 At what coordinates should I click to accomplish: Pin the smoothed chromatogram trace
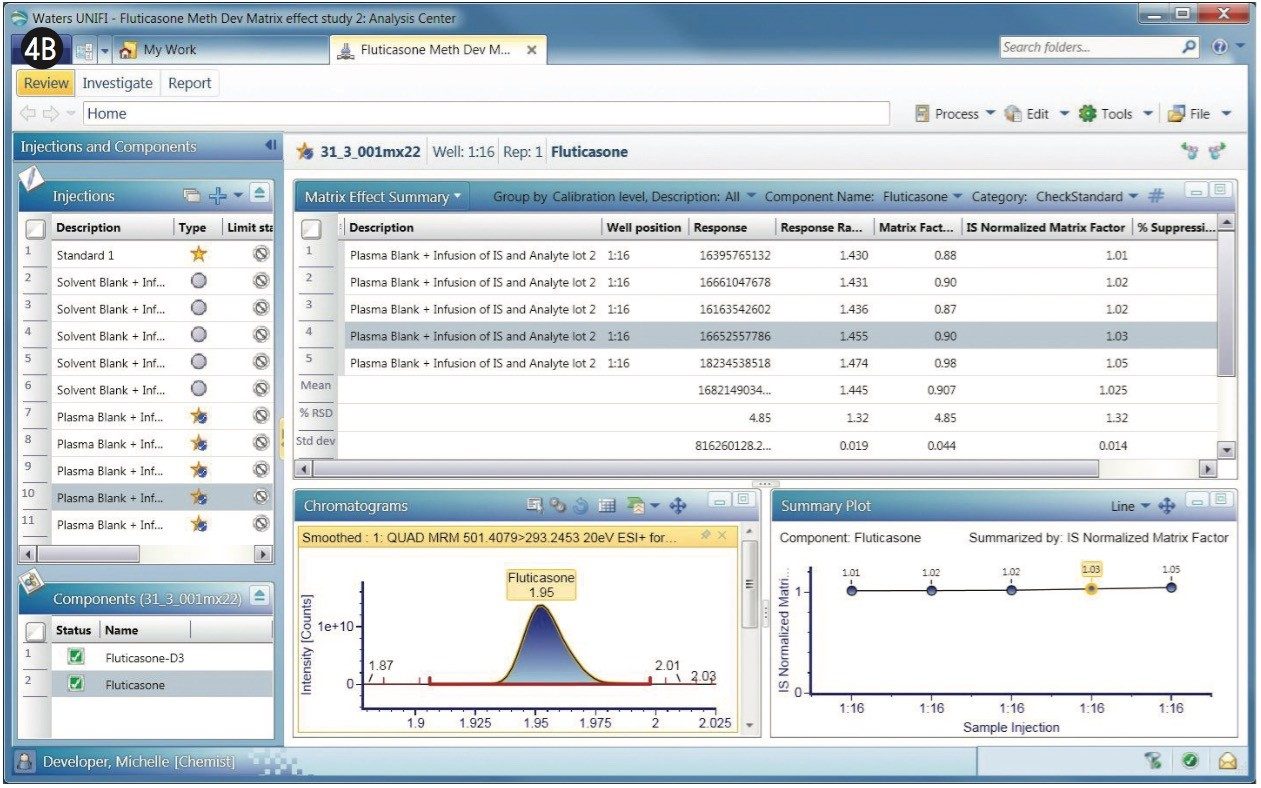[706, 537]
